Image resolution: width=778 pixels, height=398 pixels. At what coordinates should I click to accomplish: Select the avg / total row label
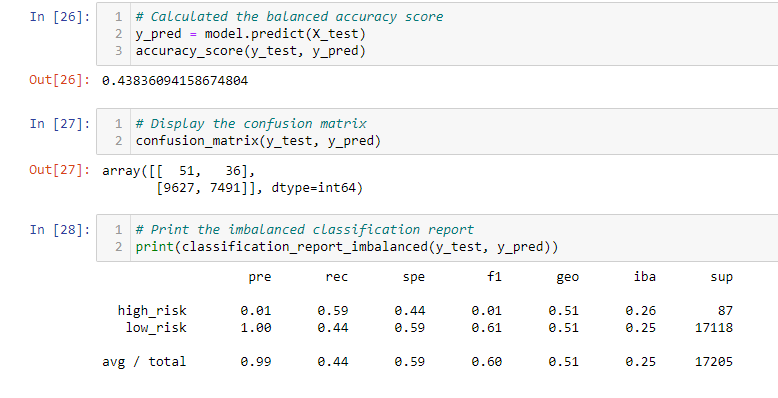(144, 362)
